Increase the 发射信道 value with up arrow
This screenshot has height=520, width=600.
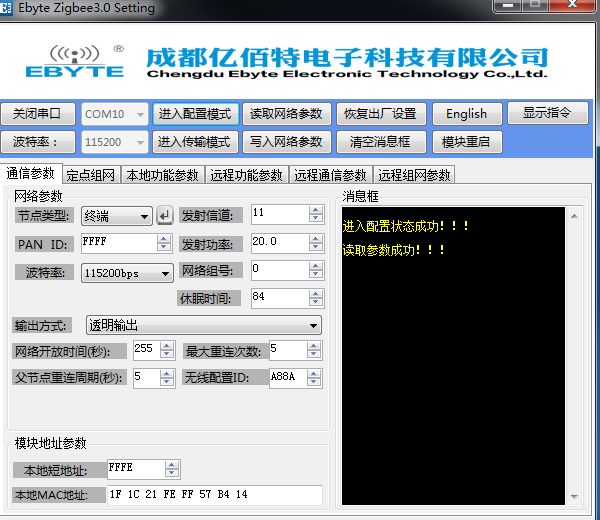[x=316, y=210]
